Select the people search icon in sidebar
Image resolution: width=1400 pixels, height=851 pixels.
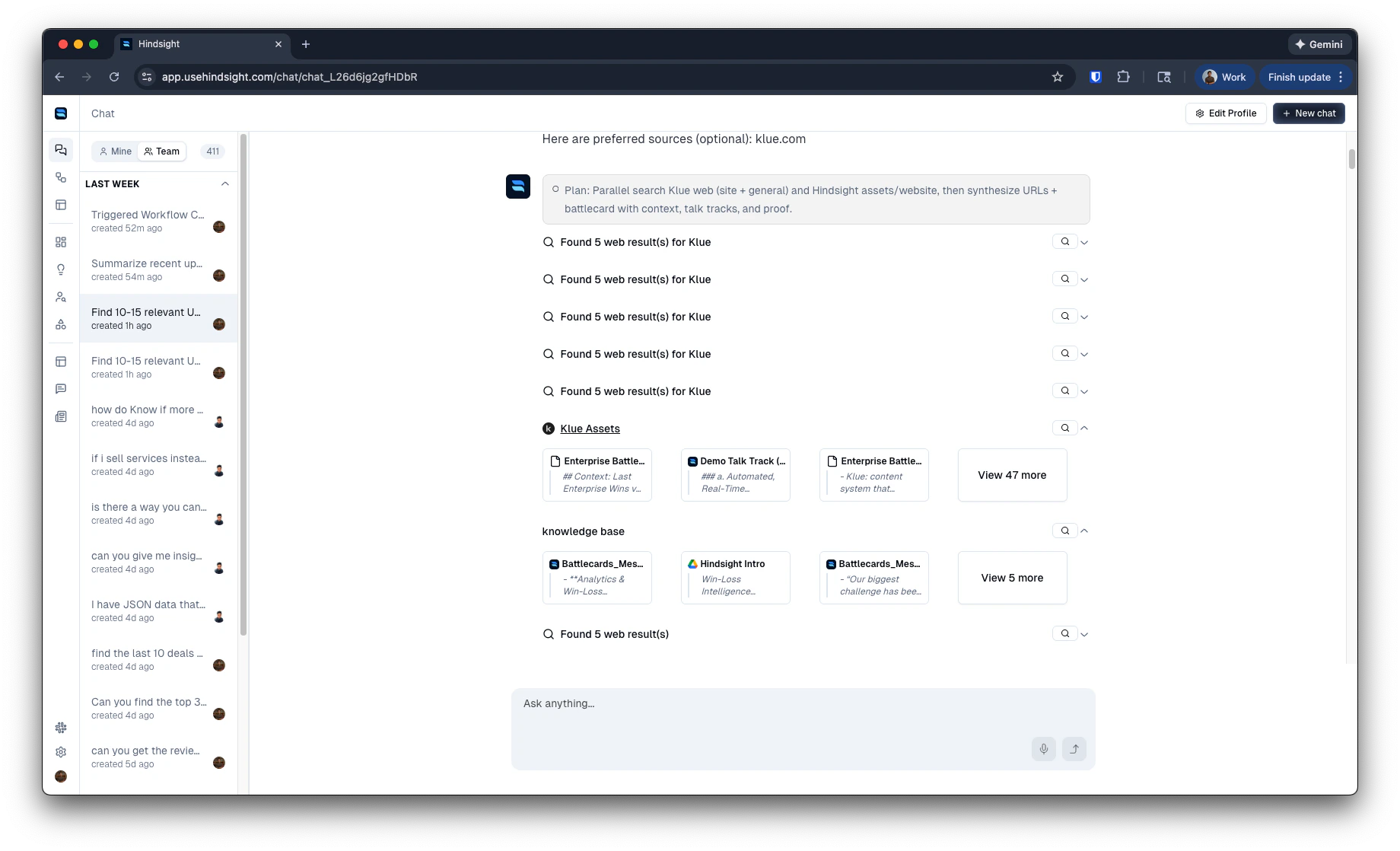(61, 297)
